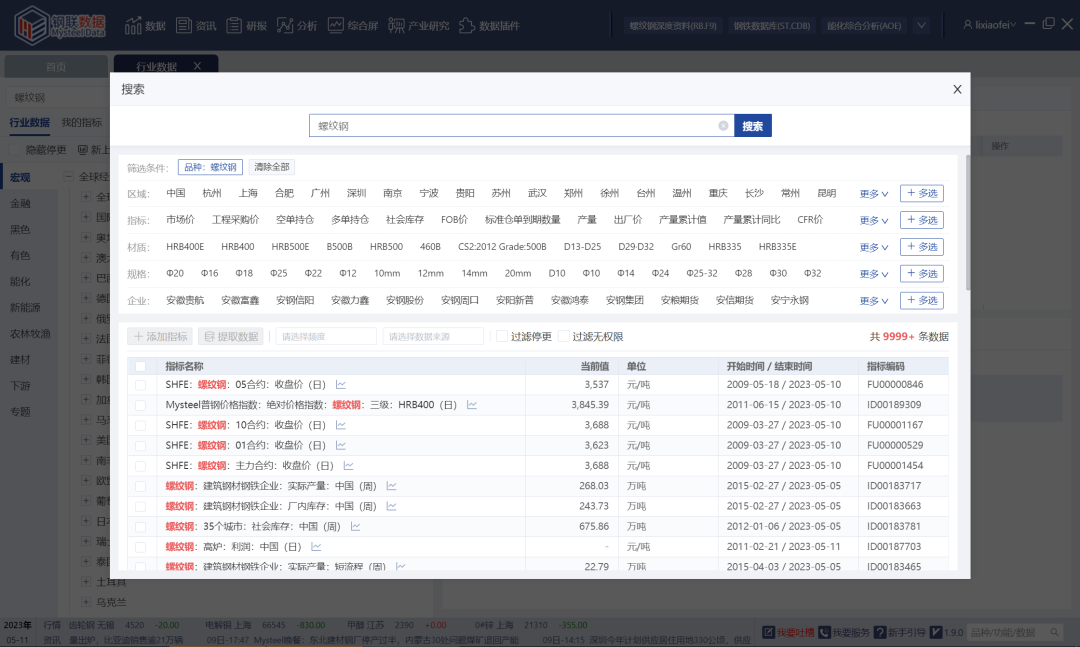Close the 行业数据 tab with its X

point(198,66)
